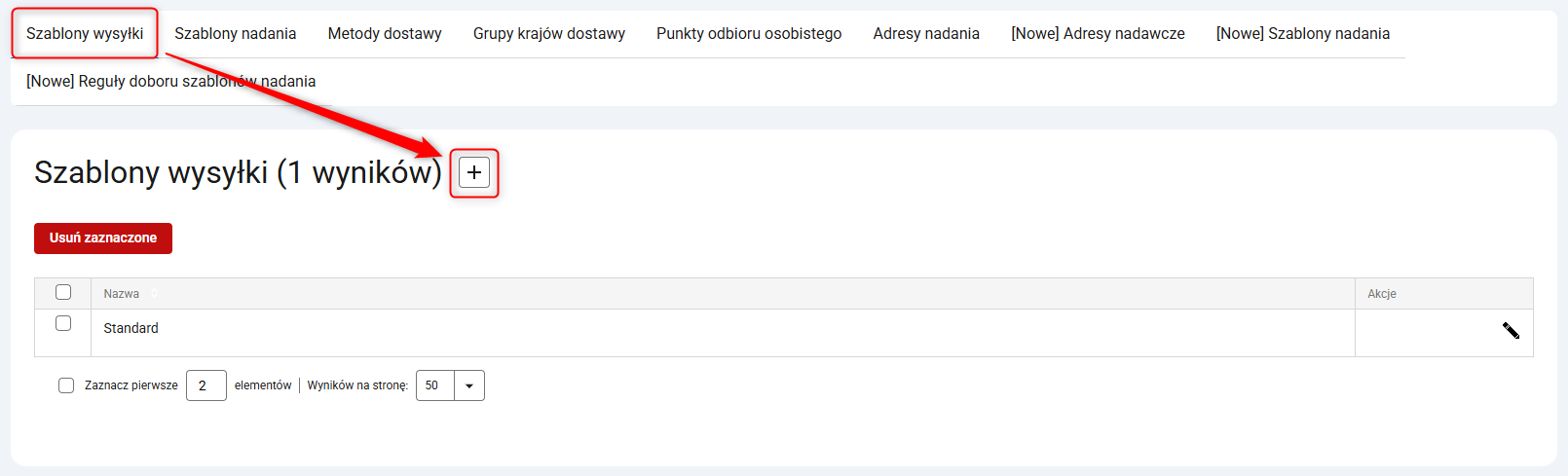Image resolution: width=1568 pixels, height=476 pixels.
Task: Select the Punkty odbioru osobistego tab
Action: (749, 34)
